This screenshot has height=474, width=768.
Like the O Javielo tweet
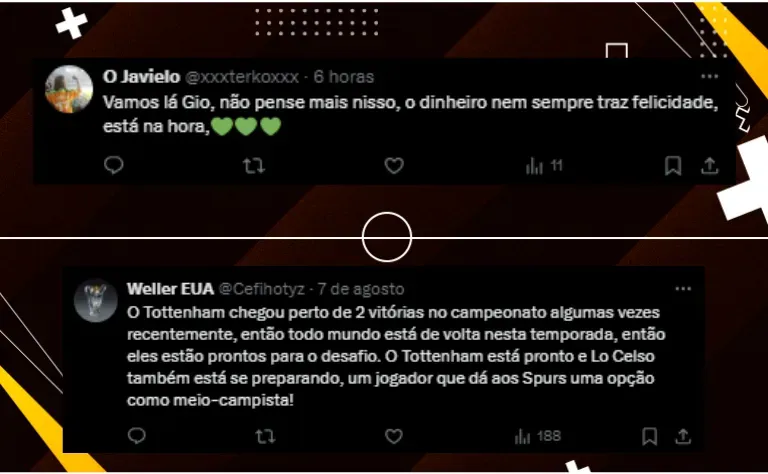[394, 166]
